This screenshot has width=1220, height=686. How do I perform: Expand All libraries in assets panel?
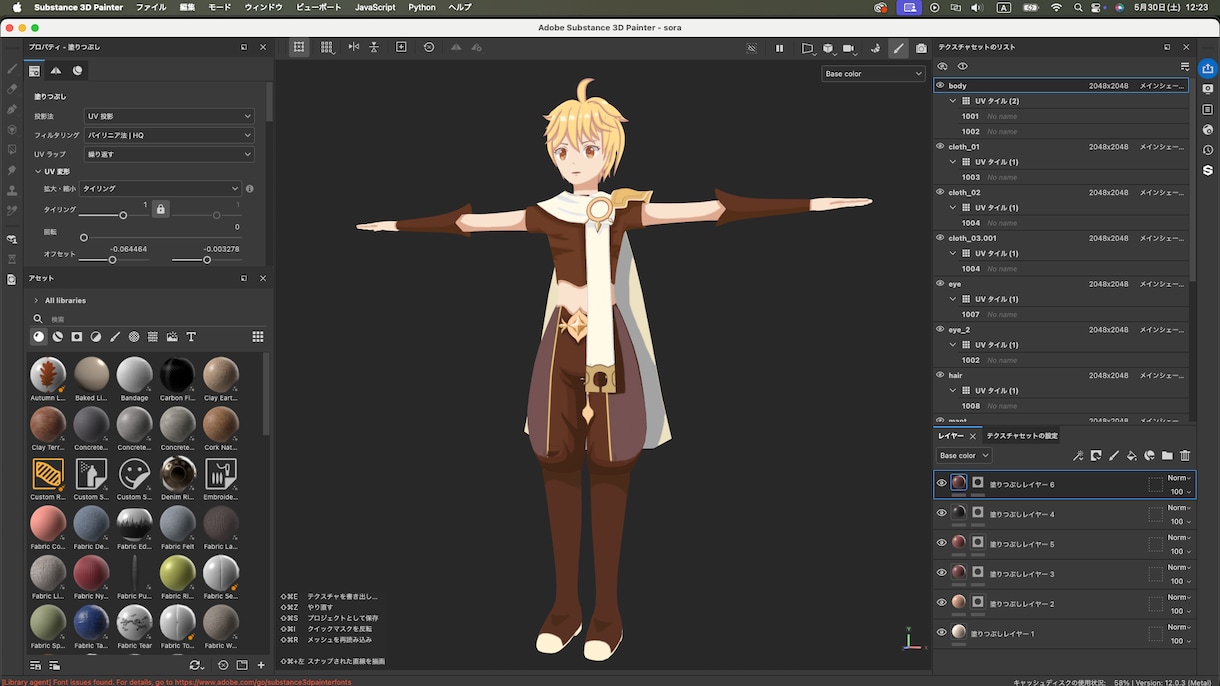[x=37, y=300]
